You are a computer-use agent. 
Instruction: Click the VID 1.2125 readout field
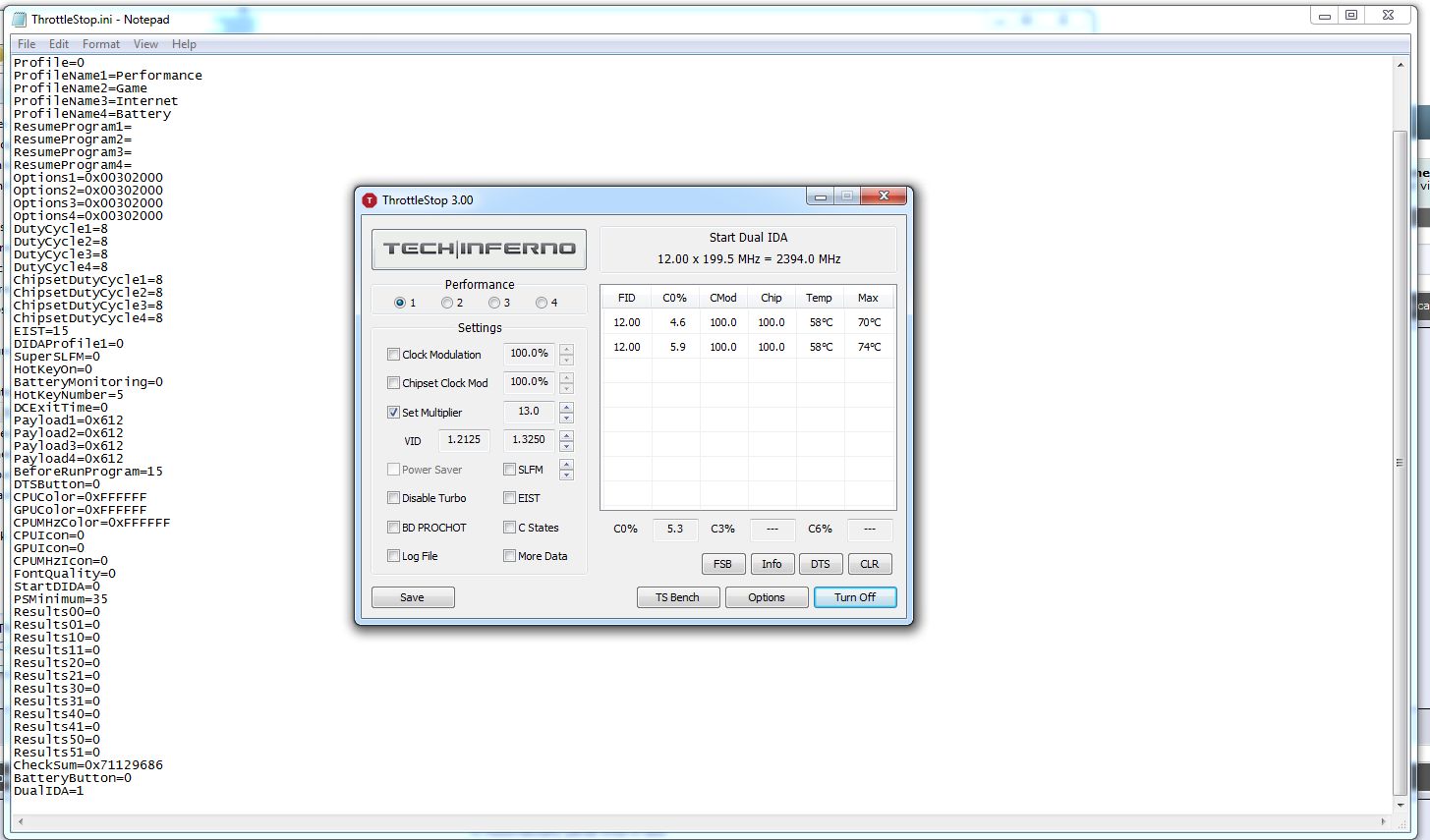(464, 440)
